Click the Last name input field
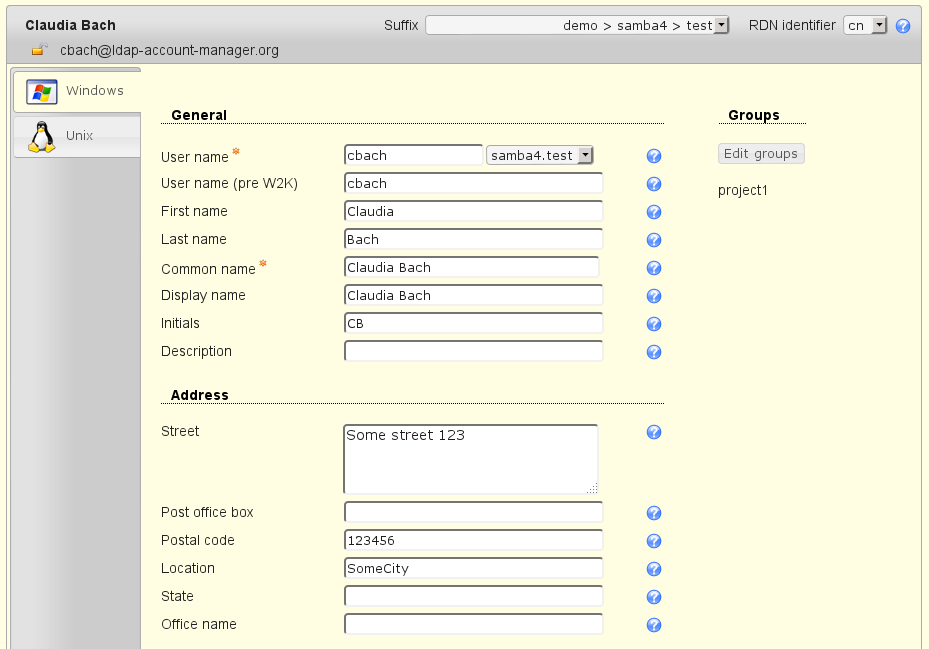 (x=473, y=239)
